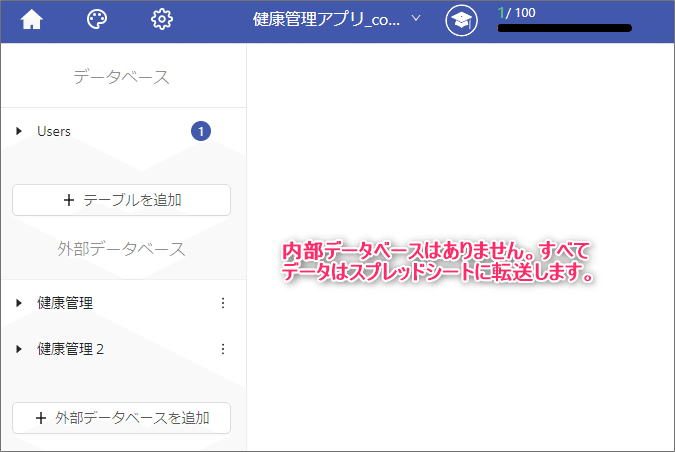Click the 外部データベースを追加 button
The image size is (675, 452).
point(121,418)
